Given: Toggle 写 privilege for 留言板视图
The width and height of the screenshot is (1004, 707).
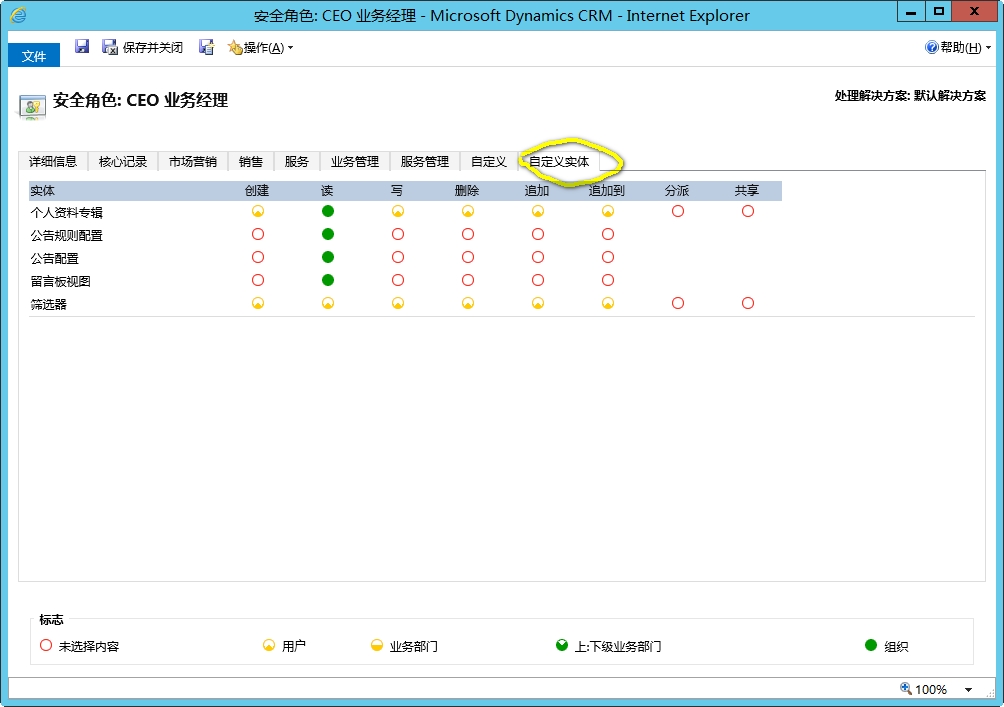Looking at the screenshot, I should [398, 280].
